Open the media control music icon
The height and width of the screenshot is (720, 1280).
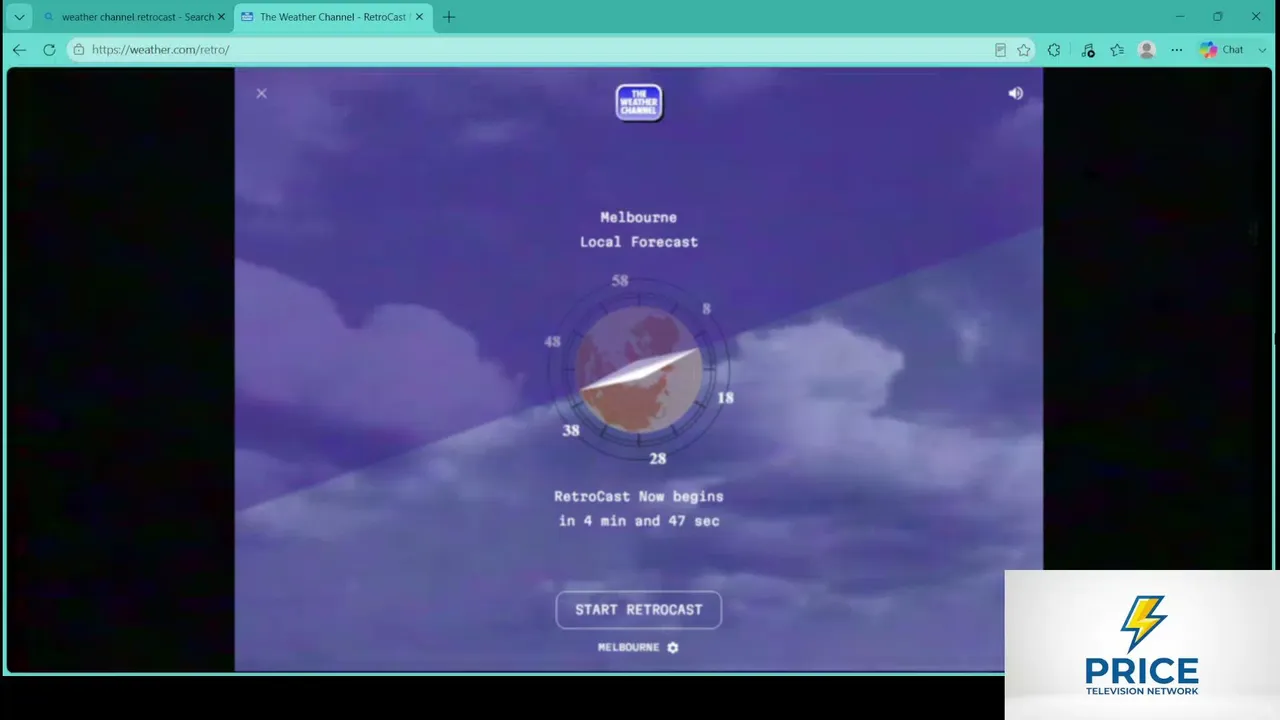(x=1088, y=50)
